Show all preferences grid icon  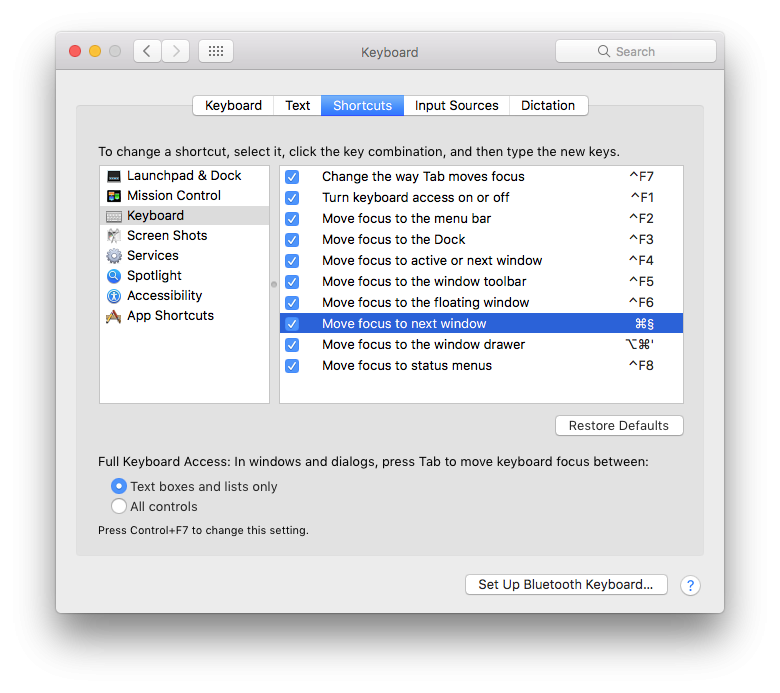216,51
